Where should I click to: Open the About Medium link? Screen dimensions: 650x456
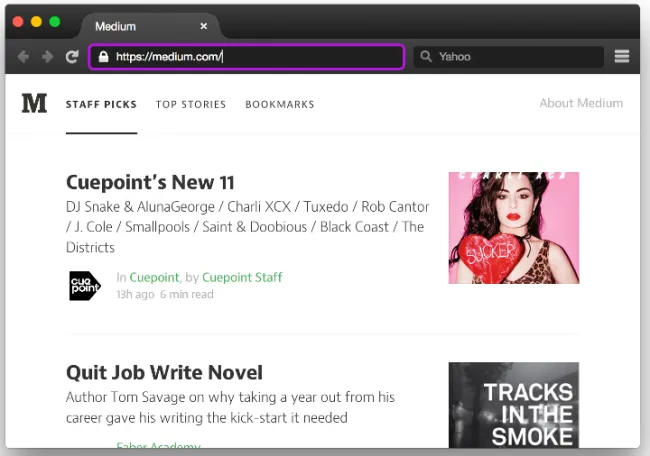click(x=581, y=103)
